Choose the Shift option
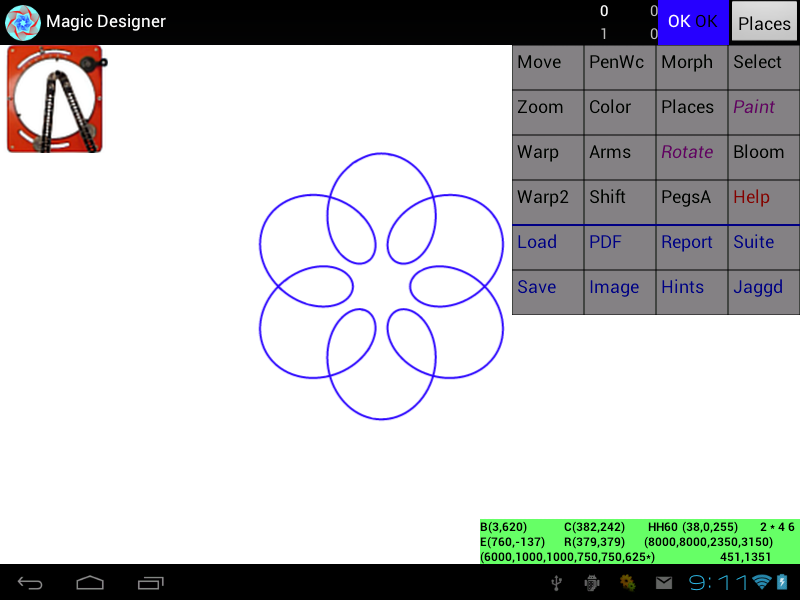Screen dimensions: 800x600 [619, 202]
